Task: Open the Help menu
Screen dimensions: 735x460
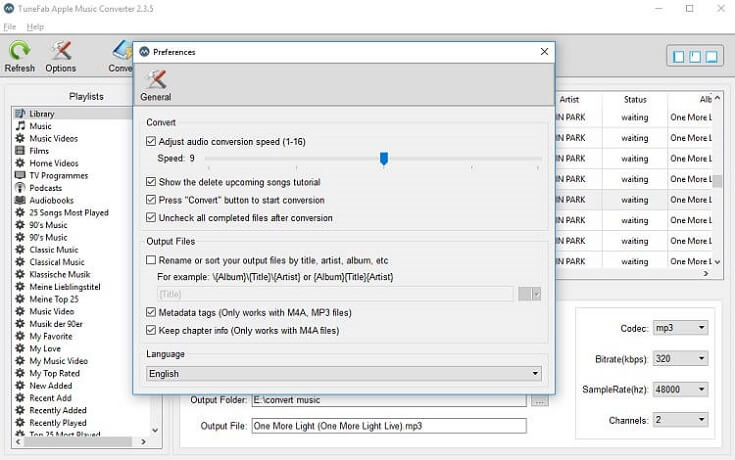Action: click(x=36, y=26)
